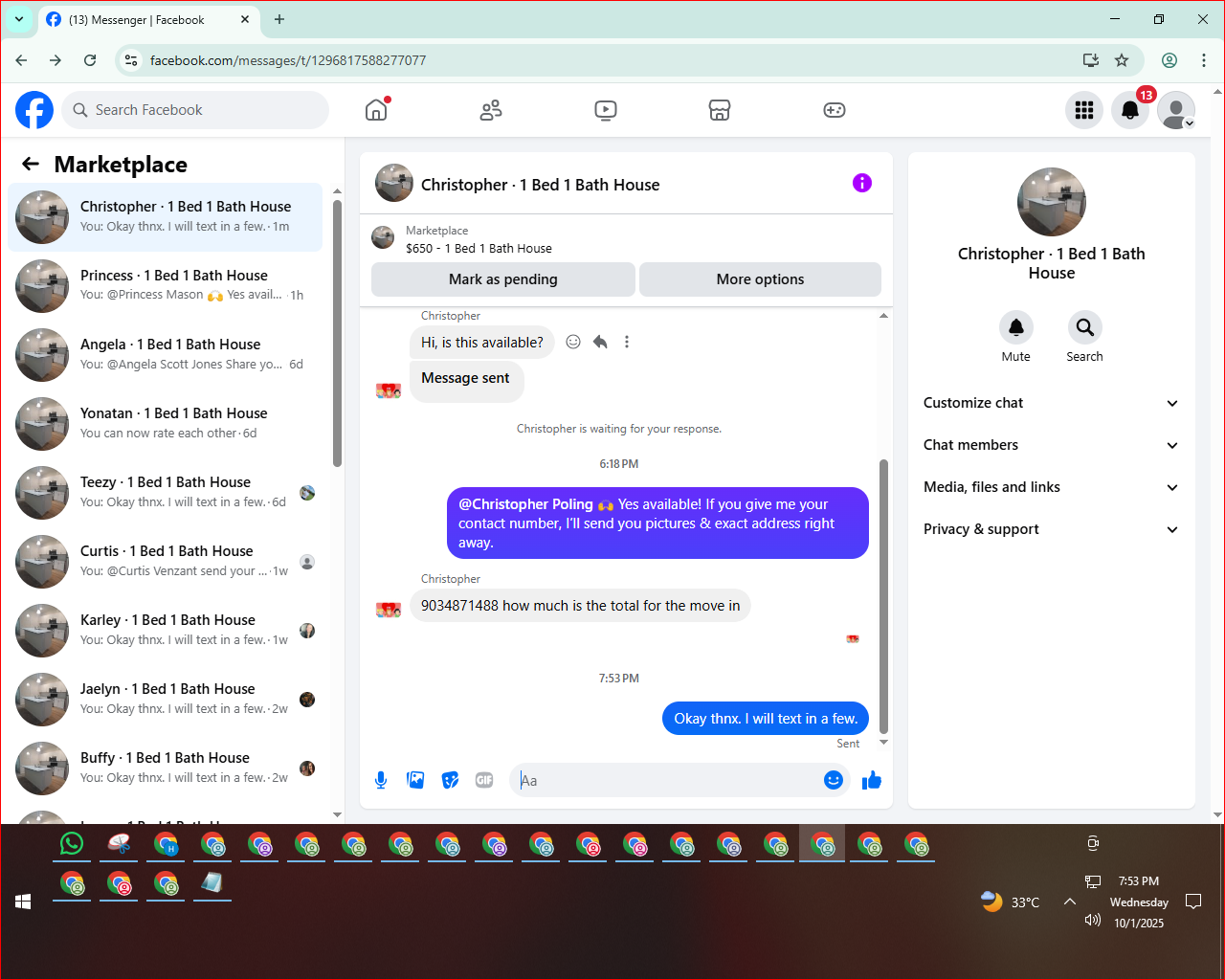
Task: Open the Friends icon in top navigation
Action: (x=491, y=110)
